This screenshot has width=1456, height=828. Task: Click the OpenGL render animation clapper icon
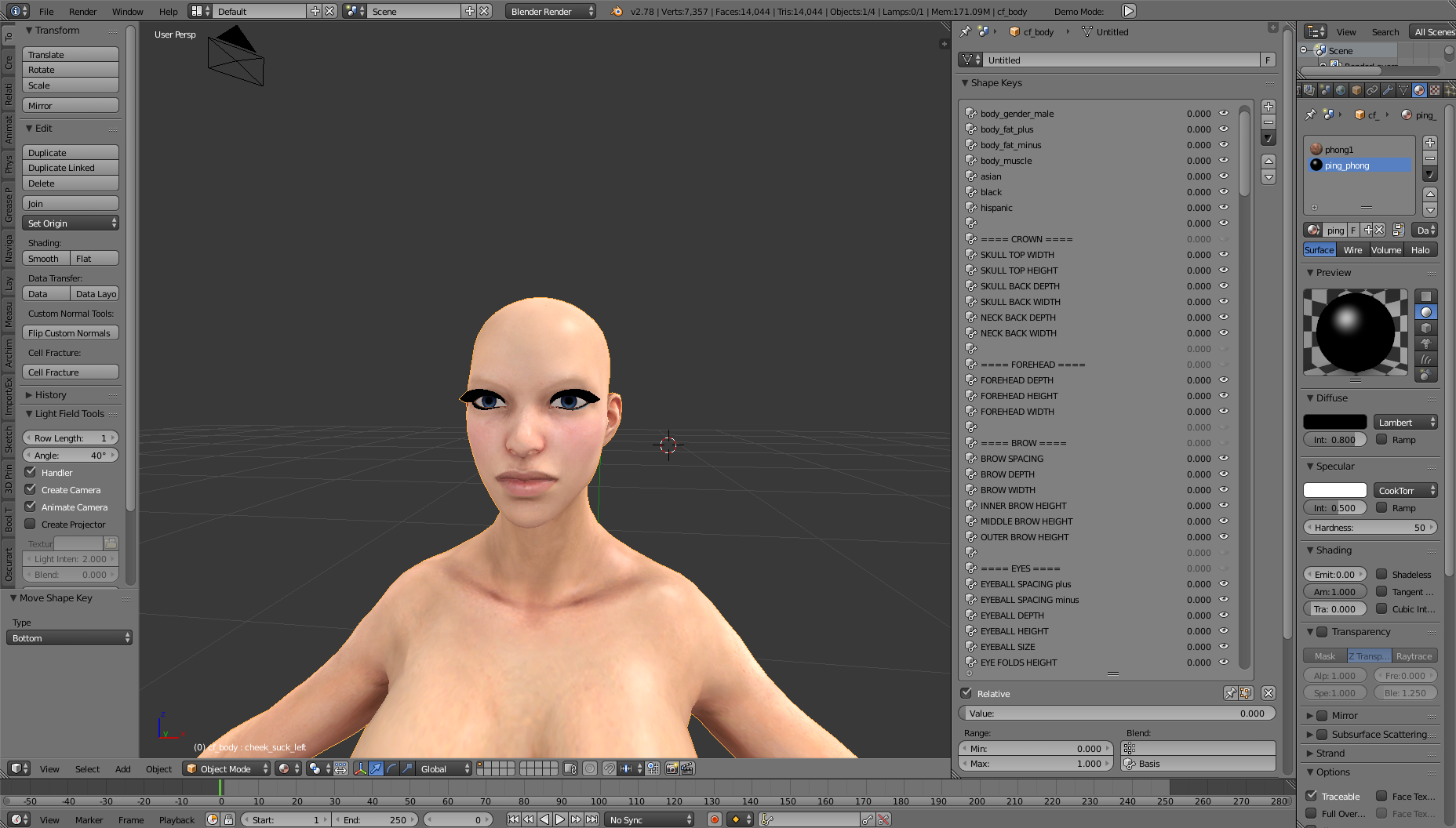pos(687,768)
